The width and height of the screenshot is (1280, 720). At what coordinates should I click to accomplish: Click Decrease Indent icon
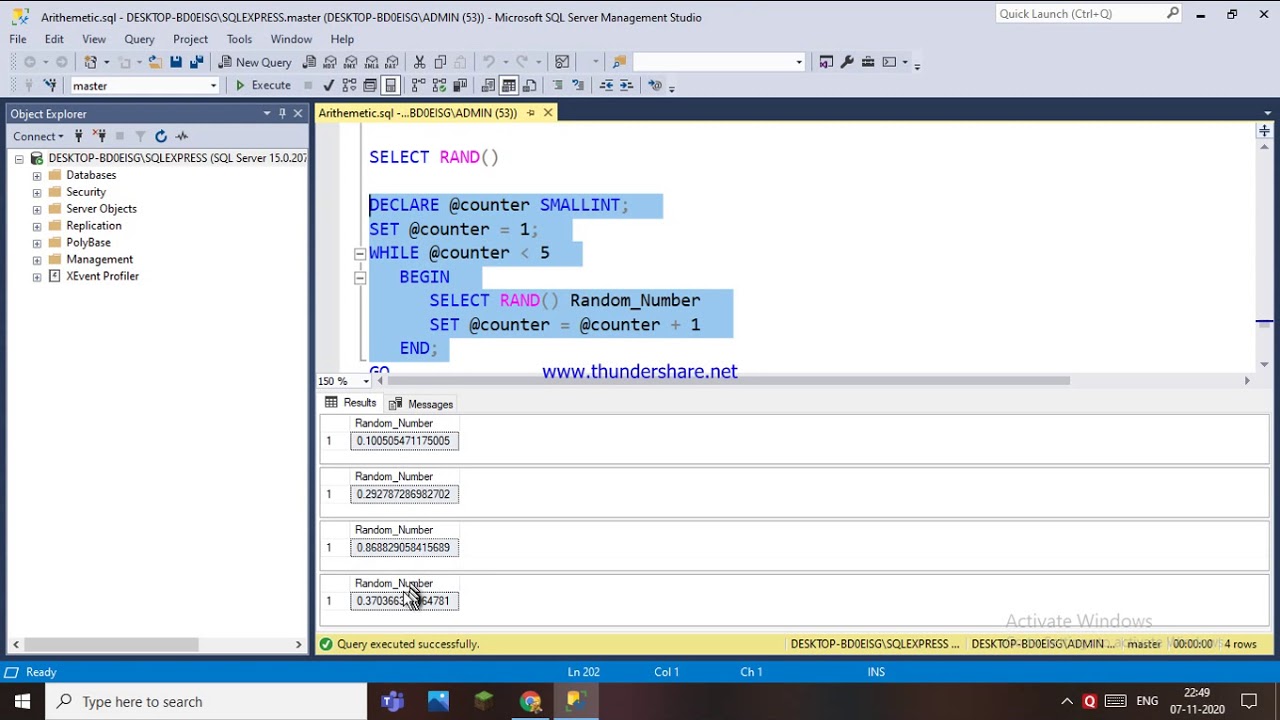606,85
